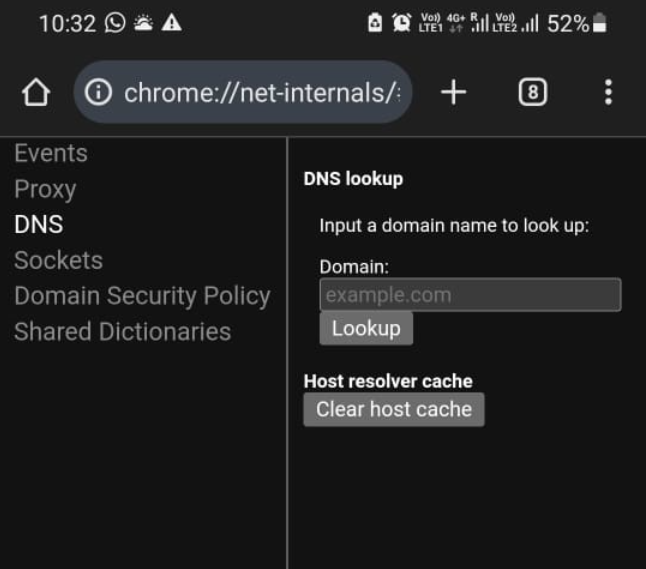Image resolution: width=646 pixels, height=569 pixels.
Task: Open the tab switcher showing 8 tabs
Action: click(532, 93)
